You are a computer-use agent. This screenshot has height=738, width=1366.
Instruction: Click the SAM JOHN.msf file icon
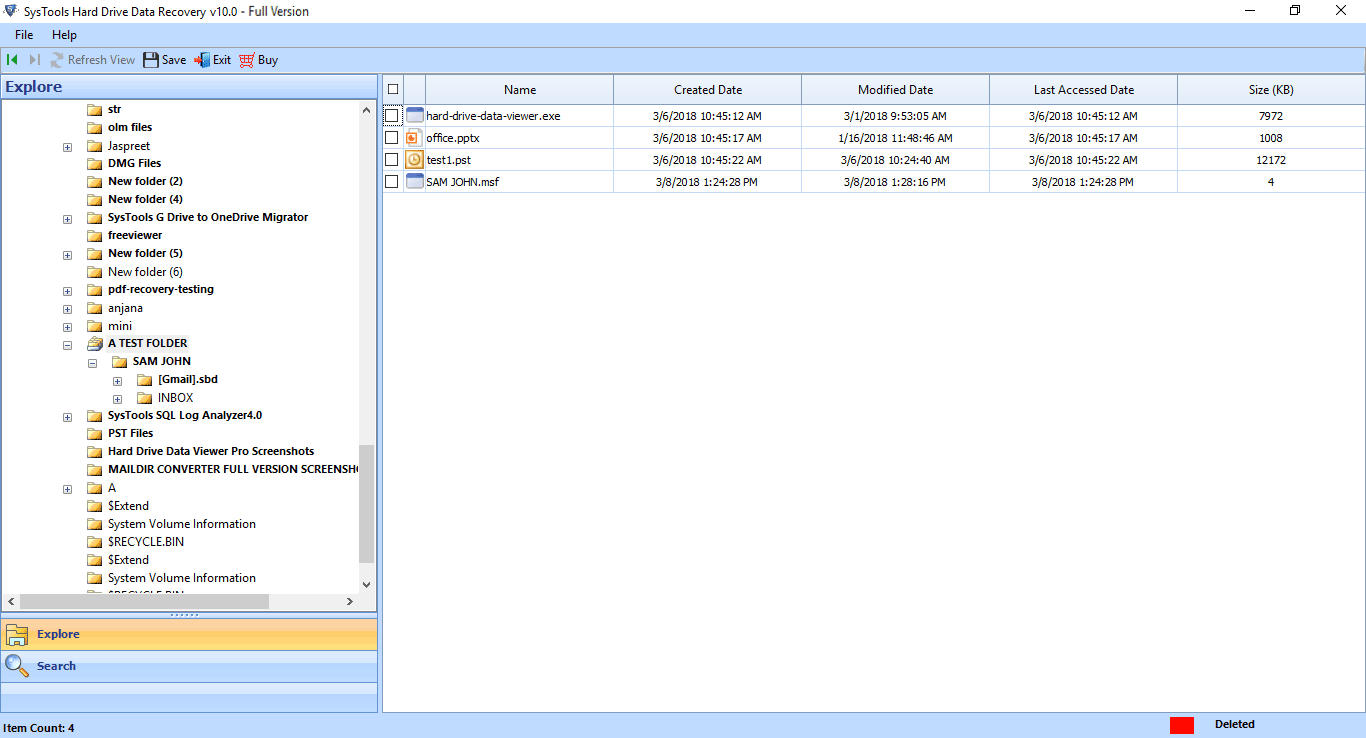414,182
